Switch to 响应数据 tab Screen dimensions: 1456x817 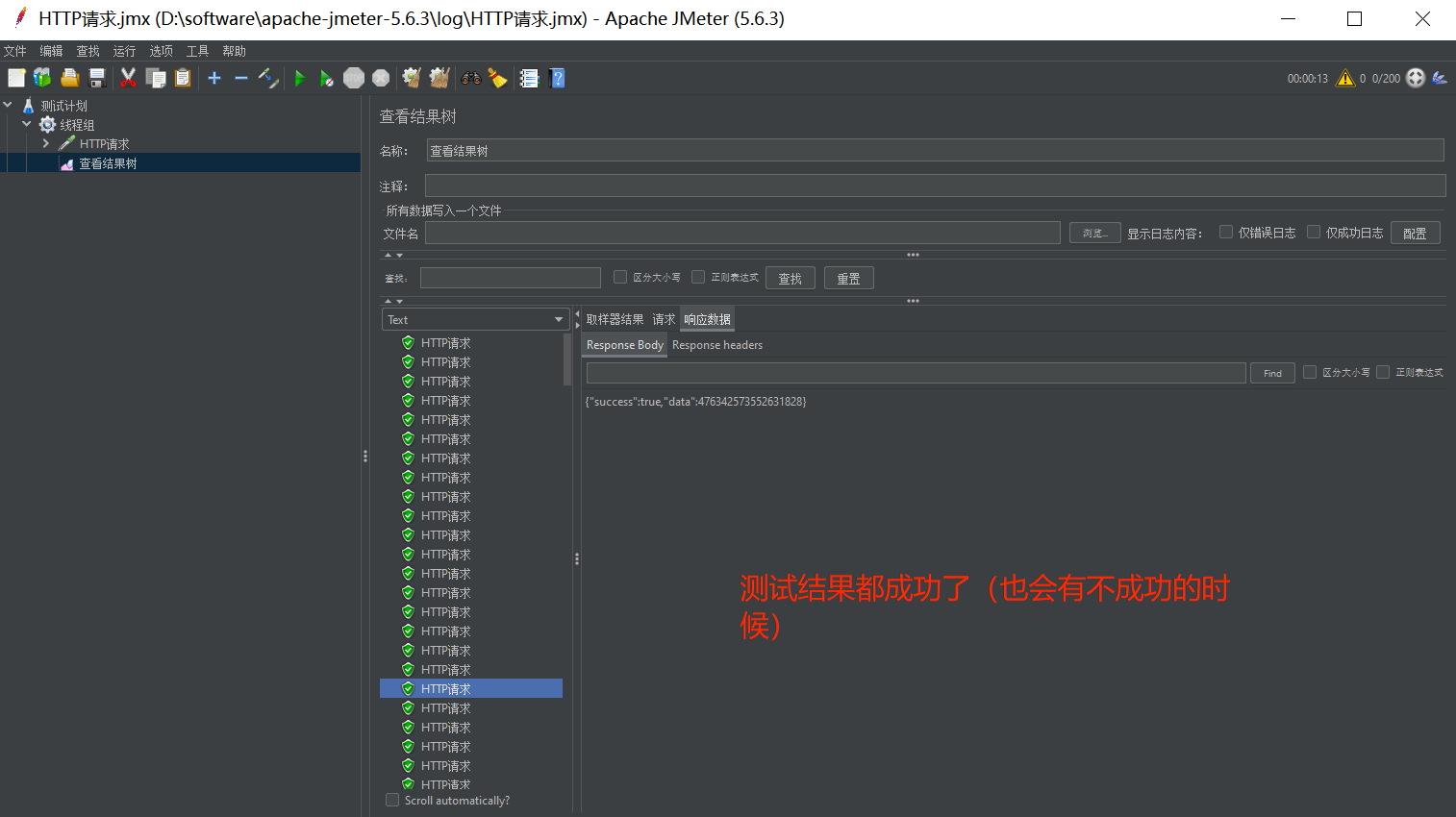tap(707, 319)
